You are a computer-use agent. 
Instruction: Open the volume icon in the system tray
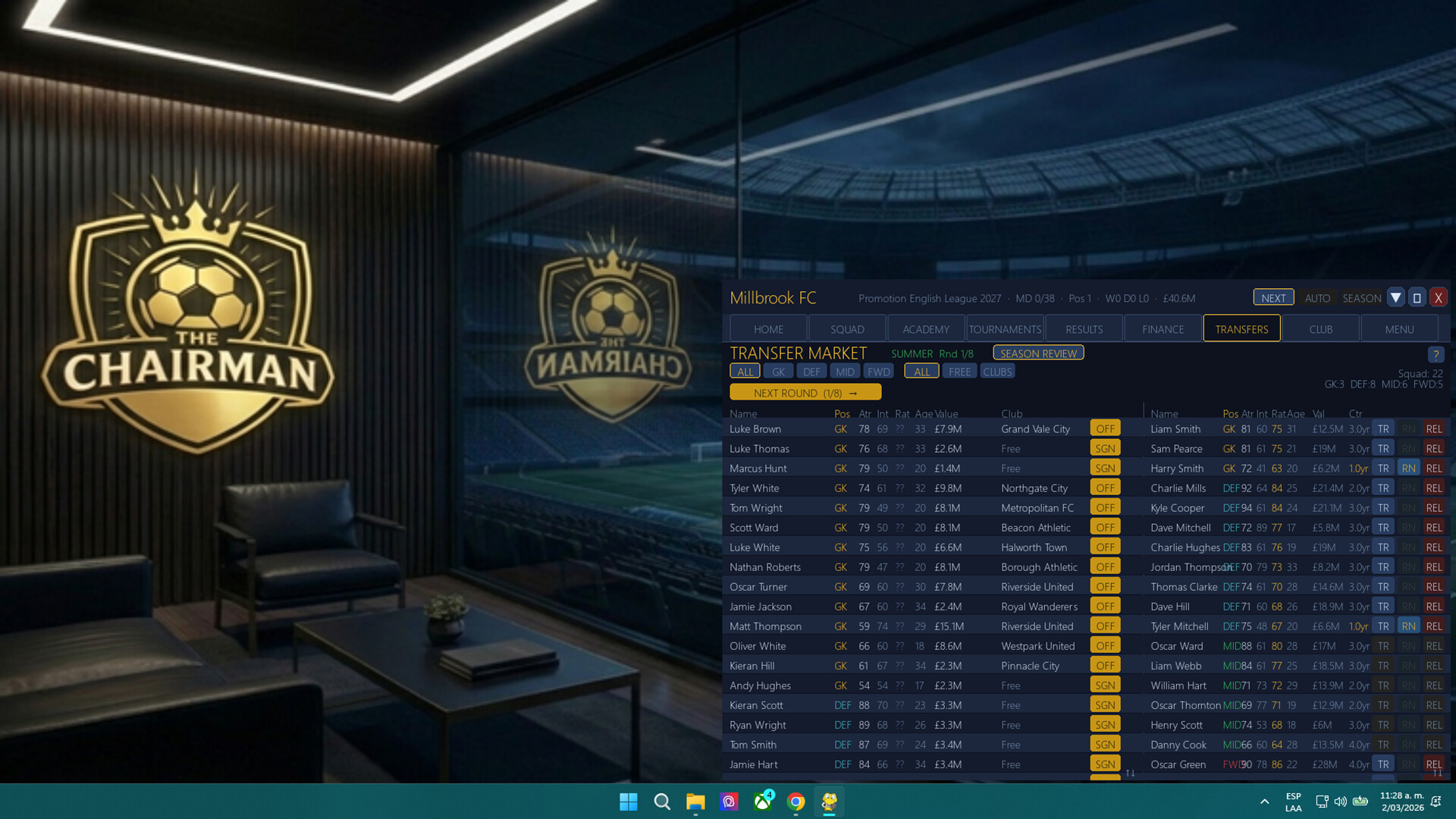[1341, 802]
